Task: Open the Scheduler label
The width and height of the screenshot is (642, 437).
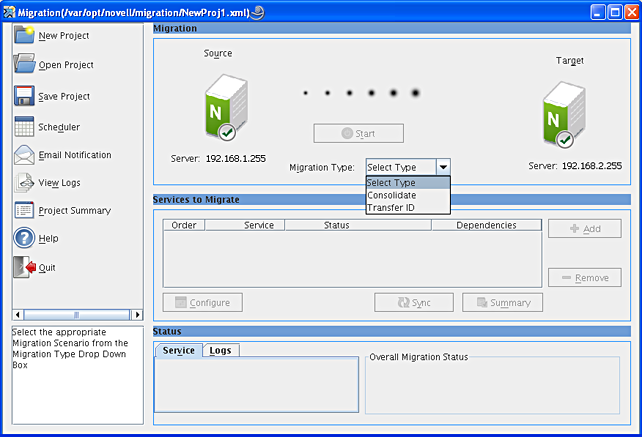Action: click(x=59, y=127)
